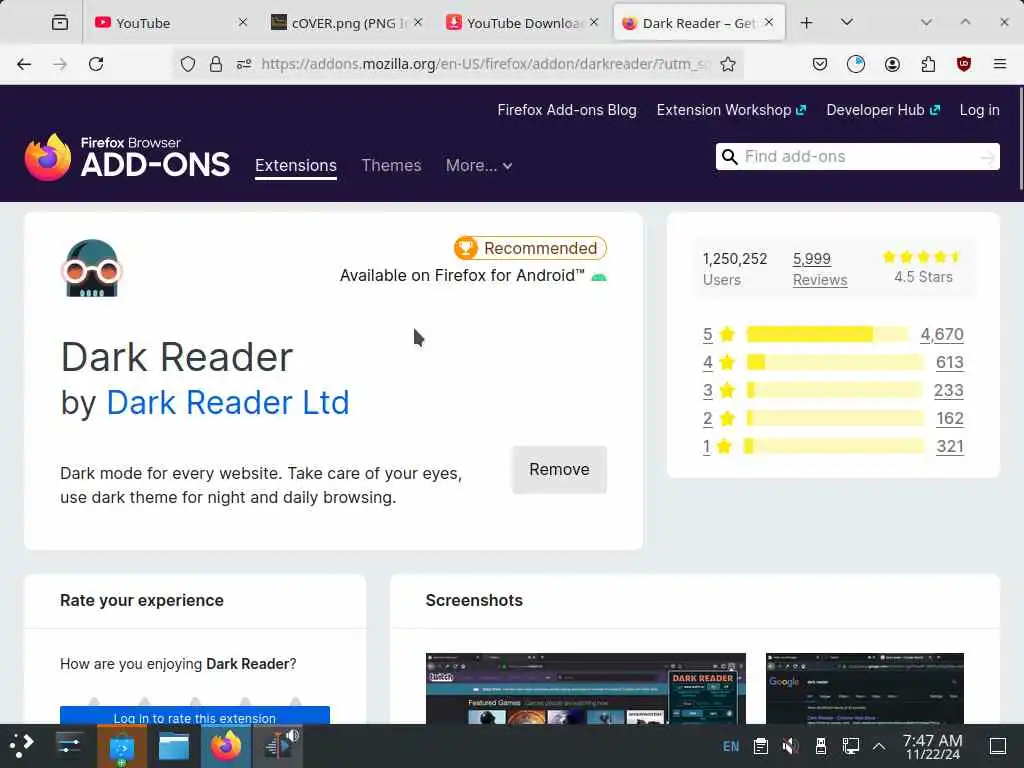Open the Firefox account icon
Screen dimensions: 1024x768
click(x=892, y=64)
